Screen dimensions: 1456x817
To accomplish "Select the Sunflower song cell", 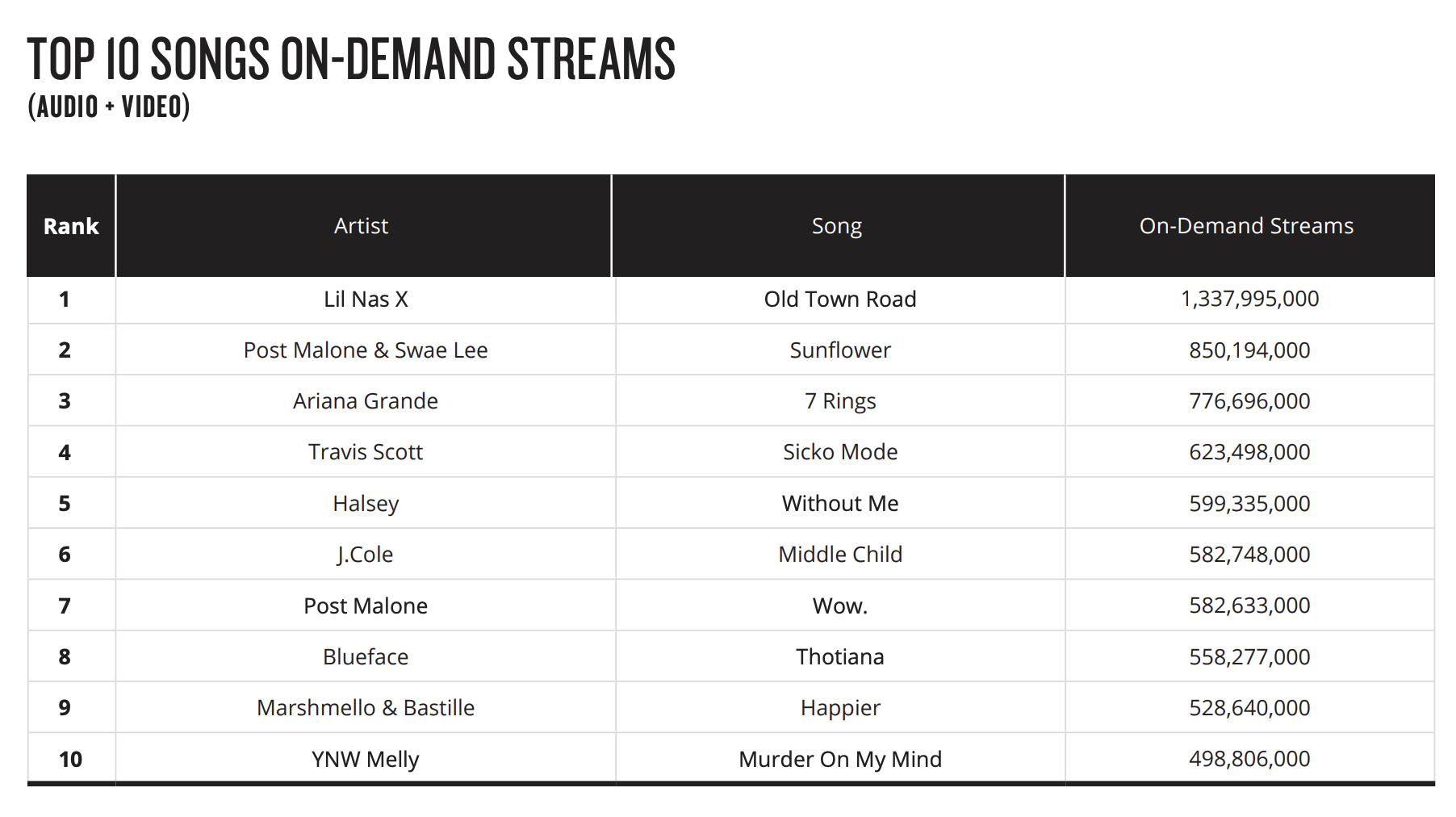I will tap(839, 350).
